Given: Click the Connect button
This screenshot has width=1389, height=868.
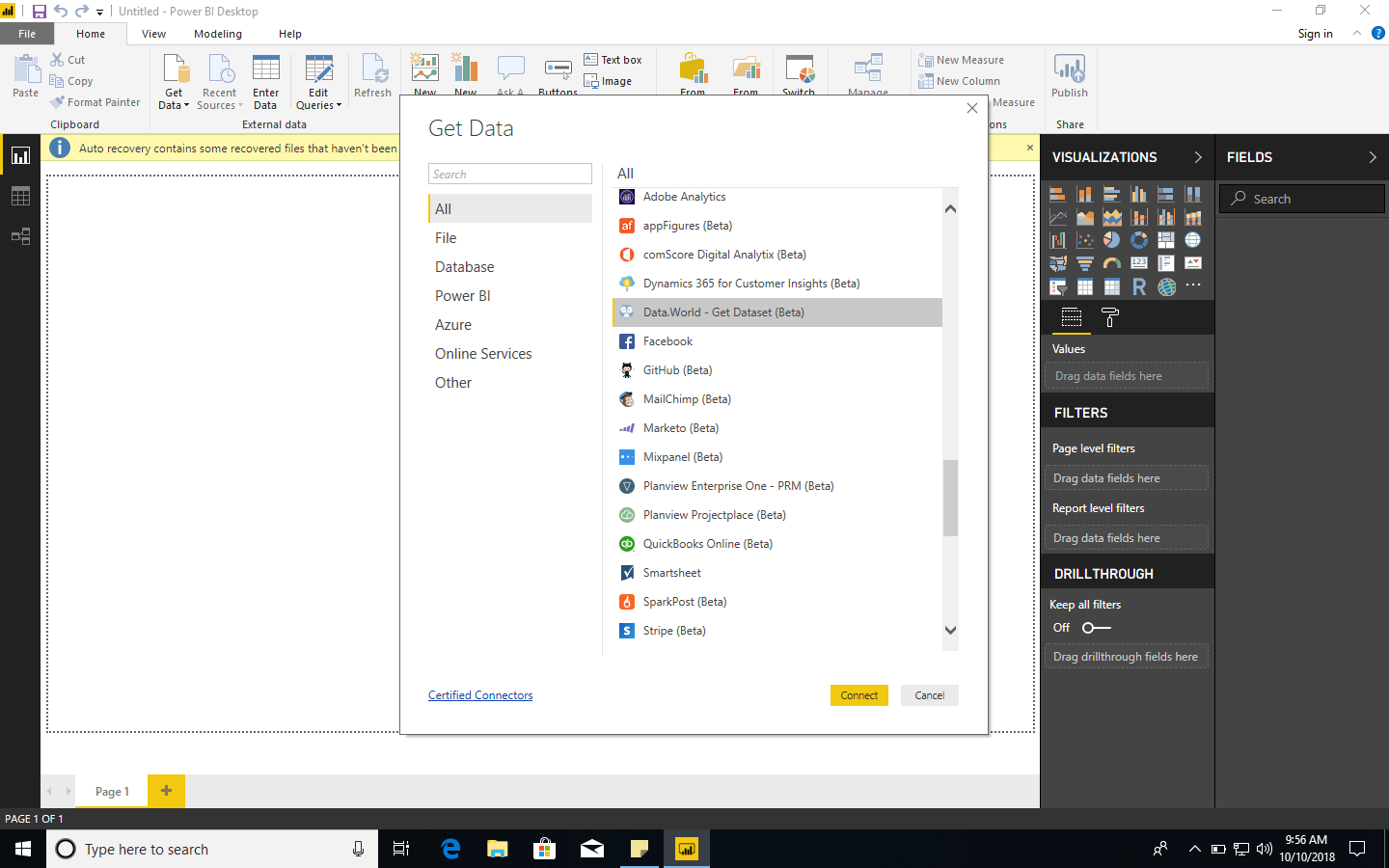Looking at the screenshot, I should pyautogui.click(x=859, y=695).
